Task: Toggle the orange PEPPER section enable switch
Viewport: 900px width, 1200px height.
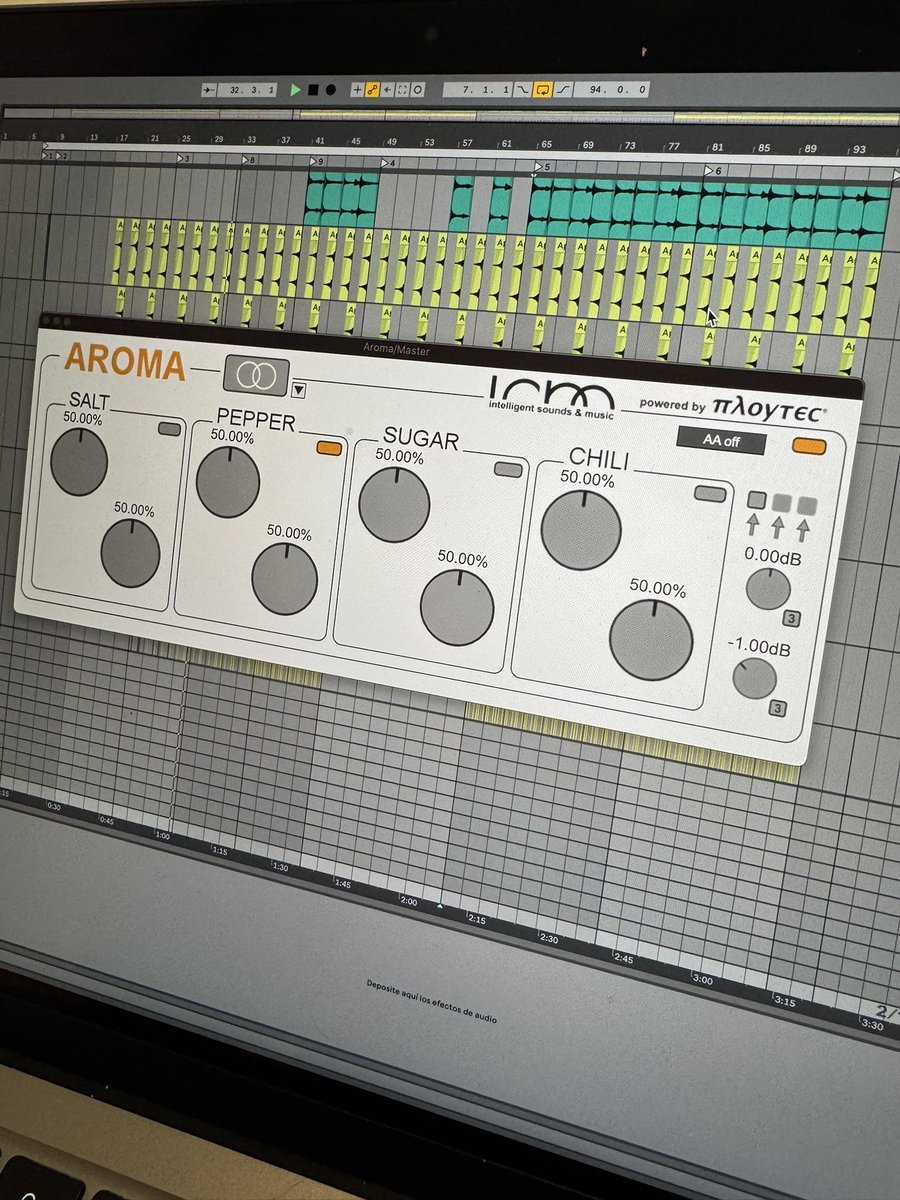Action: [x=329, y=448]
